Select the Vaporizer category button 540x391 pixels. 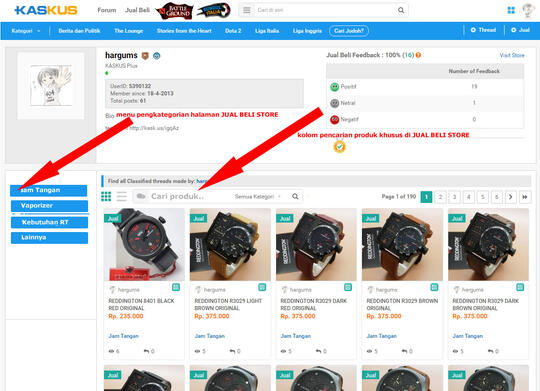(x=49, y=206)
